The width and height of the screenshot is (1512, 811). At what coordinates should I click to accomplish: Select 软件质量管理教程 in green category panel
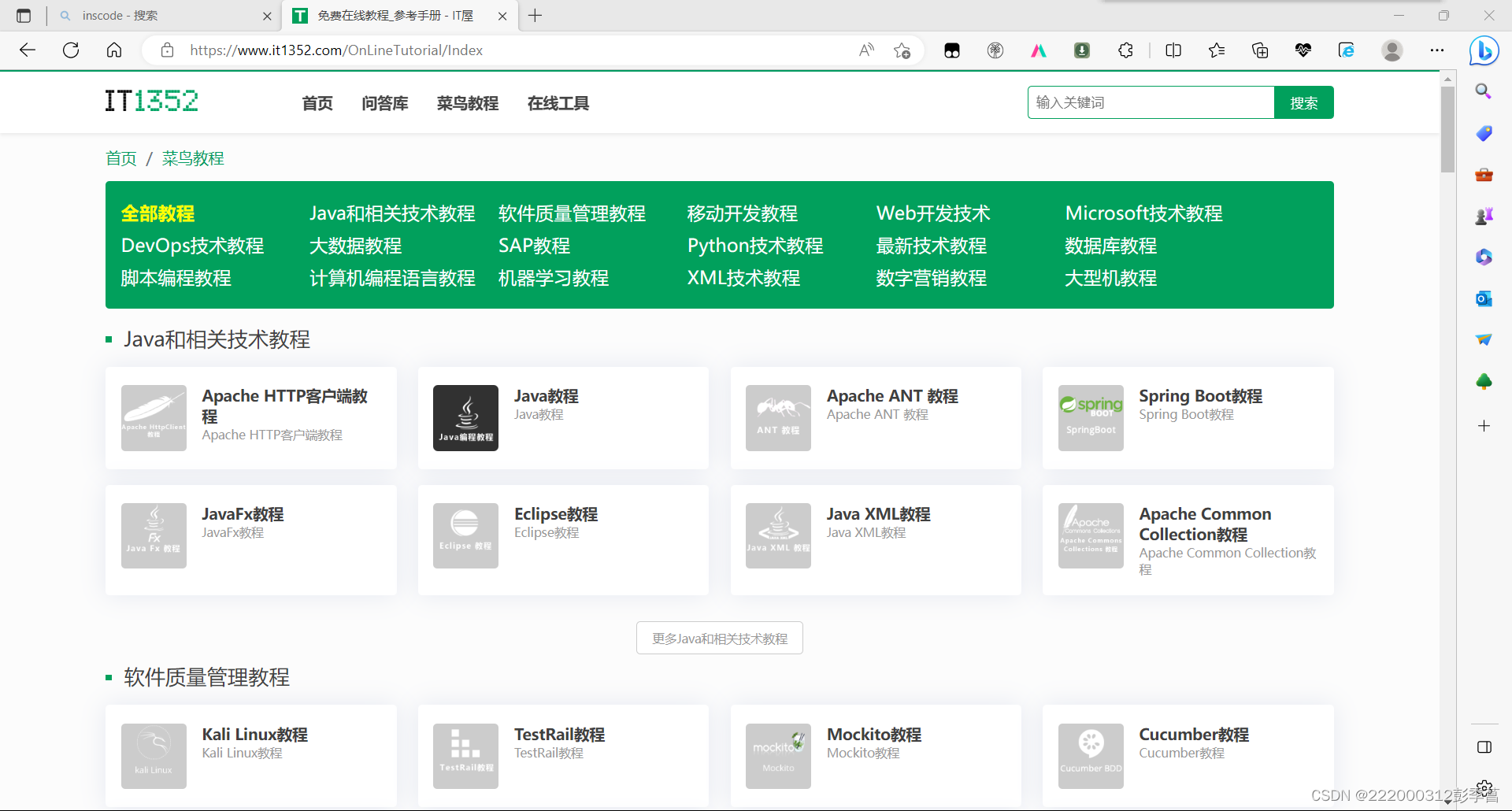click(x=572, y=213)
